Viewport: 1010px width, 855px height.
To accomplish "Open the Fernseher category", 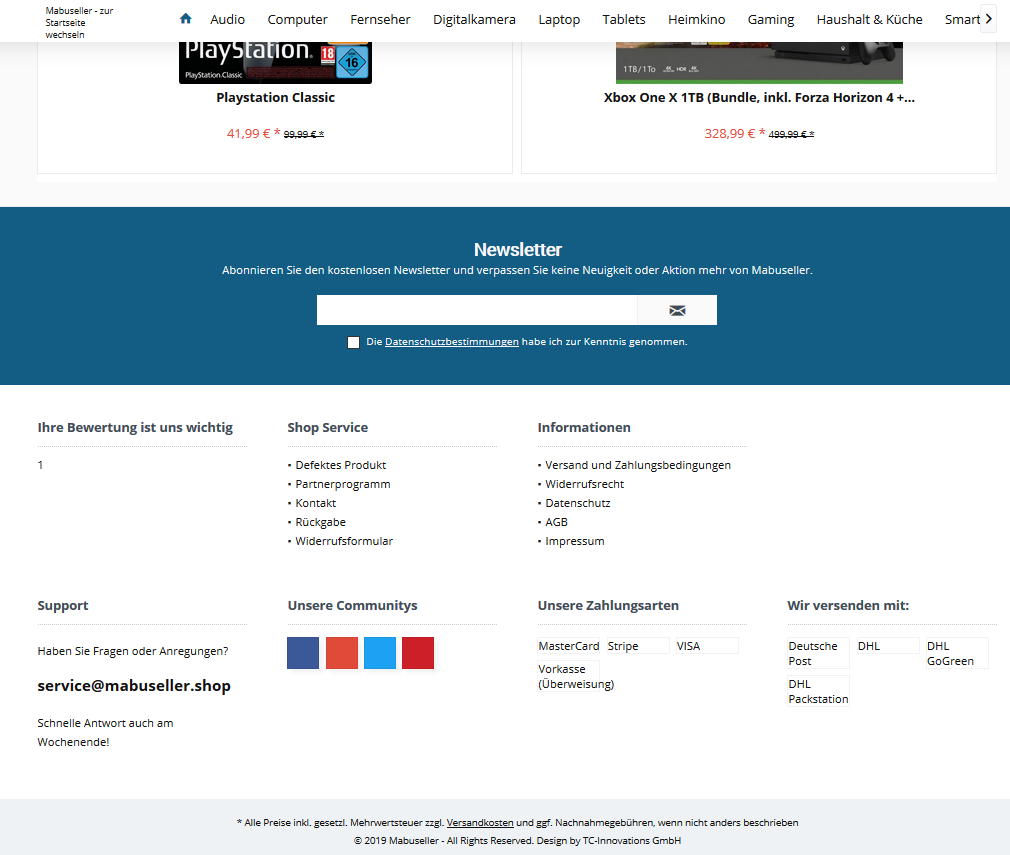I will [380, 19].
